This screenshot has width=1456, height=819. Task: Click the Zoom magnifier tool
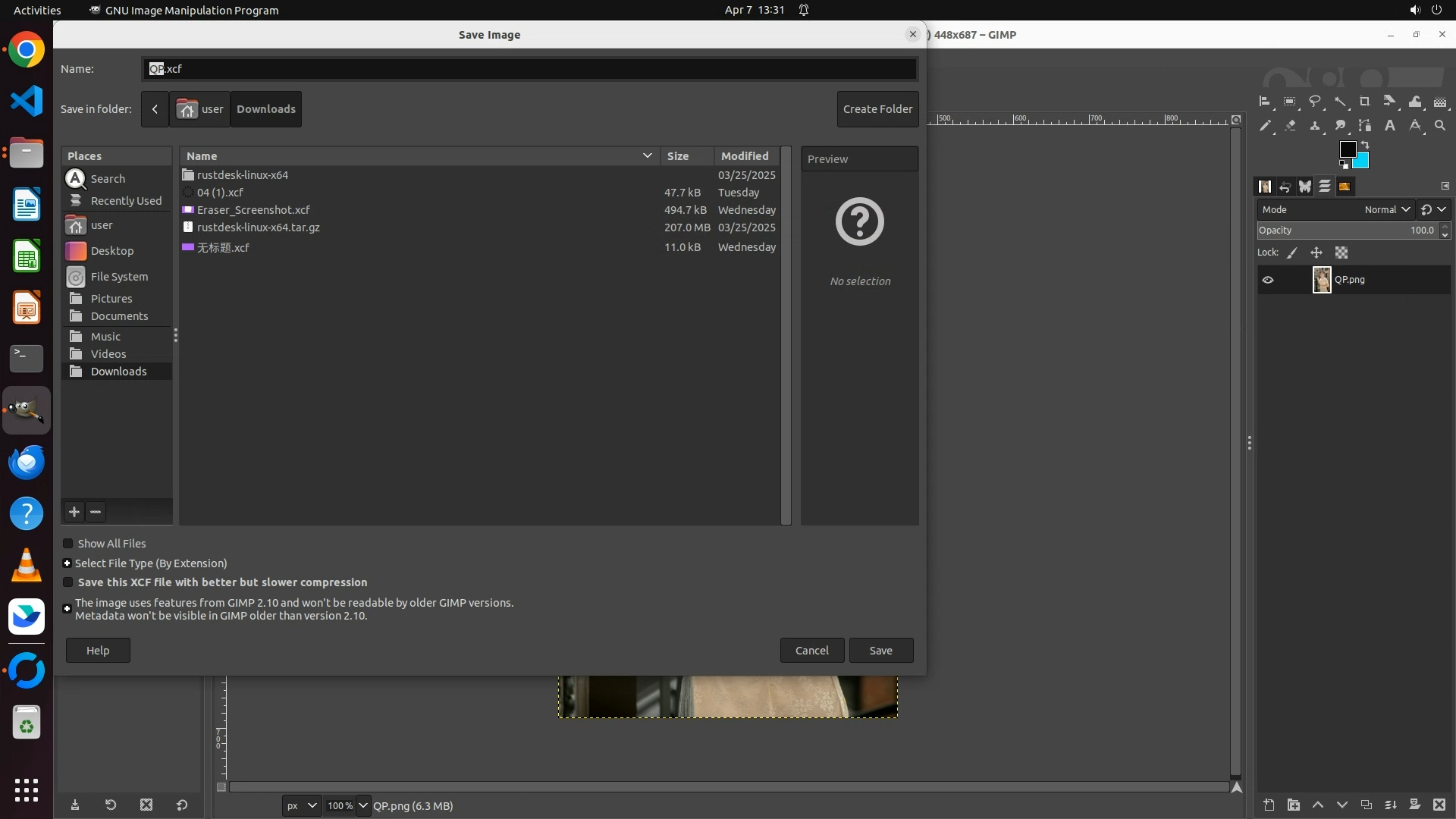click(x=1440, y=126)
